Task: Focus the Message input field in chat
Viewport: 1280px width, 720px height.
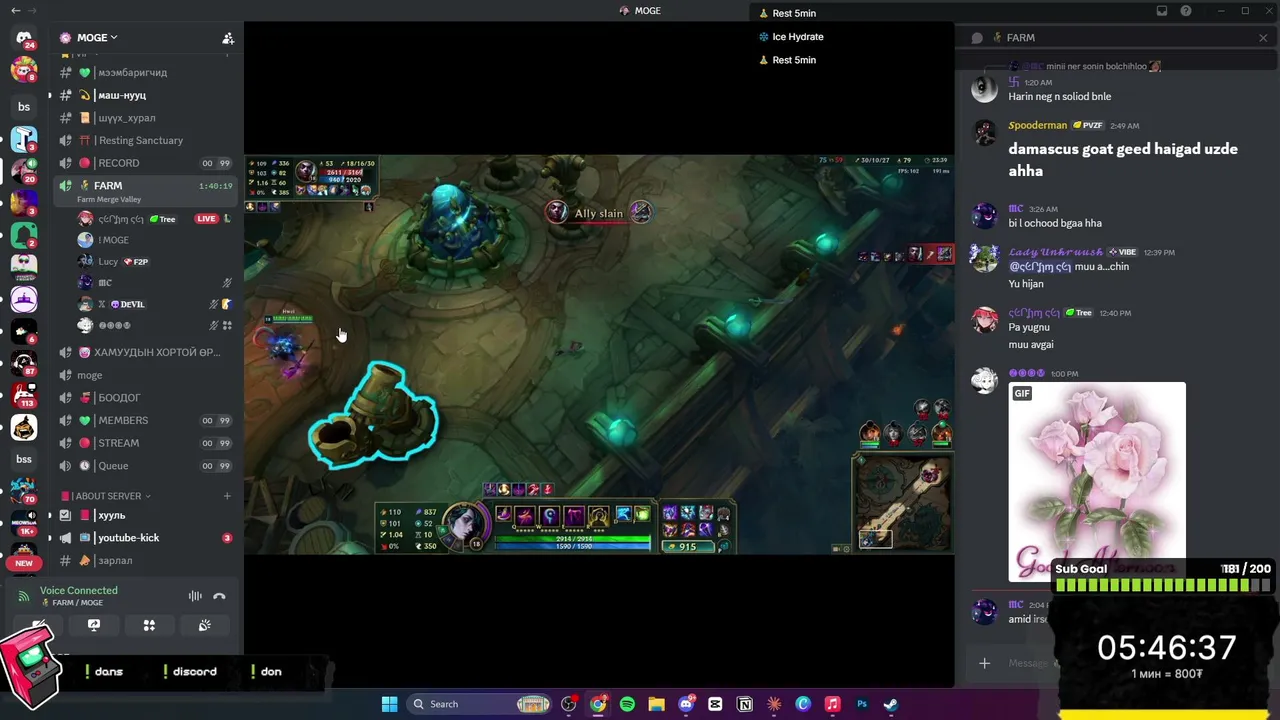Action: [x=1028, y=663]
